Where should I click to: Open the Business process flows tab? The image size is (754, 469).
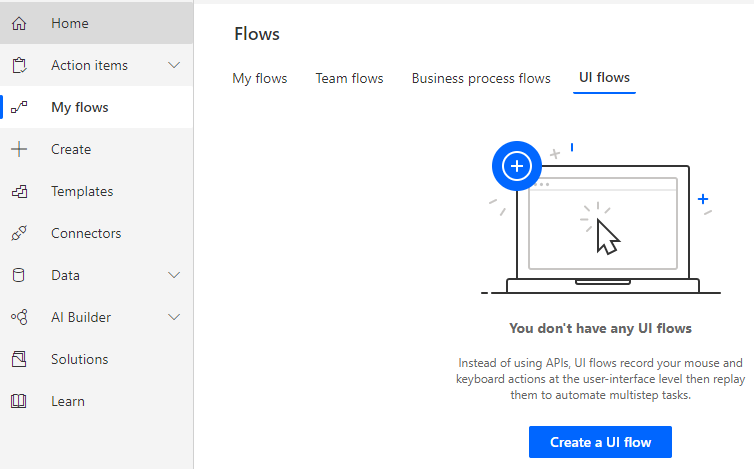[x=481, y=78]
